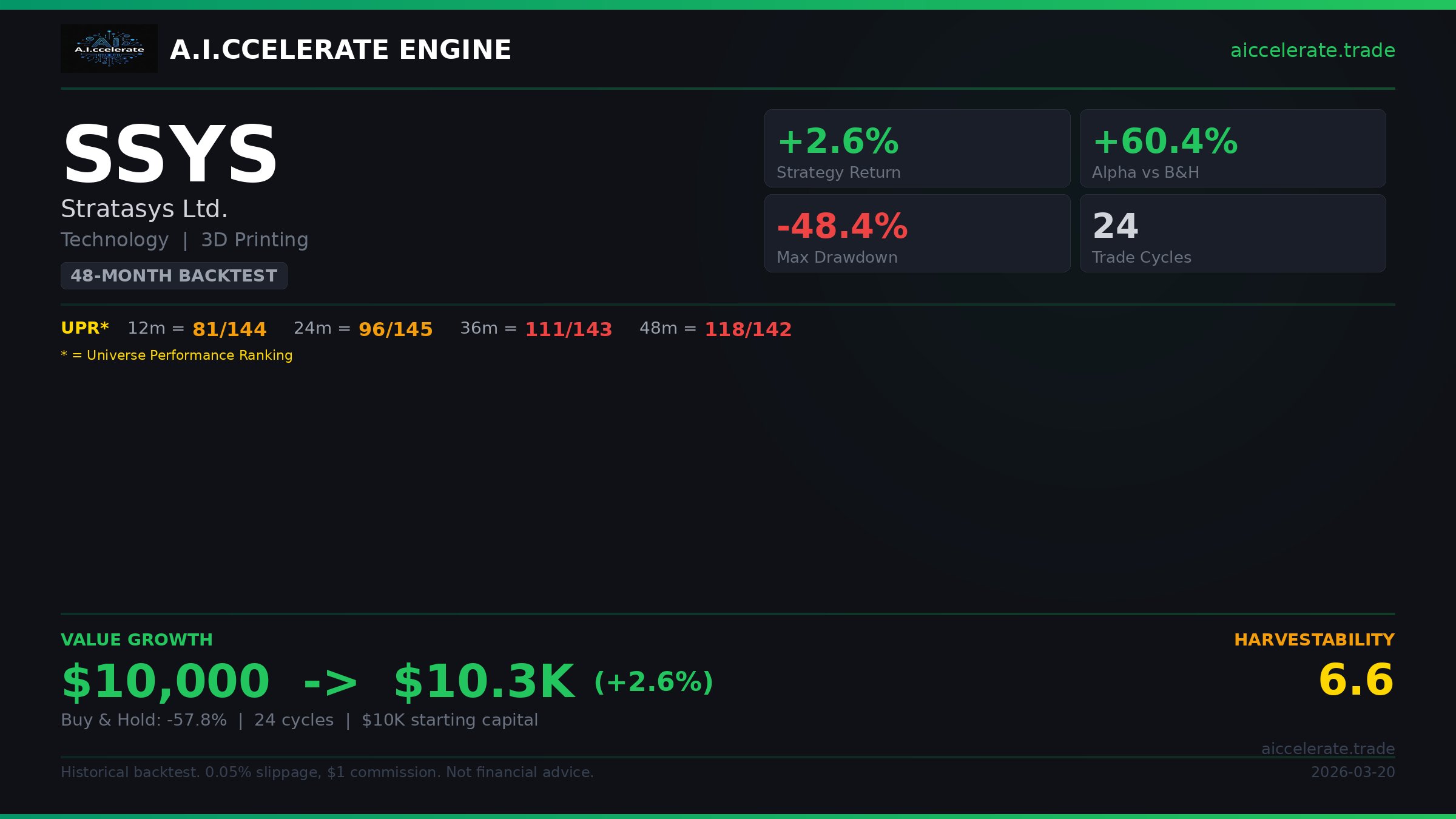Image resolution: width=1456 pixels, height=819 pixels.
Task: Select the 12m ranking value 81/144
Action: pyautogui.click(x=229, y=329)
